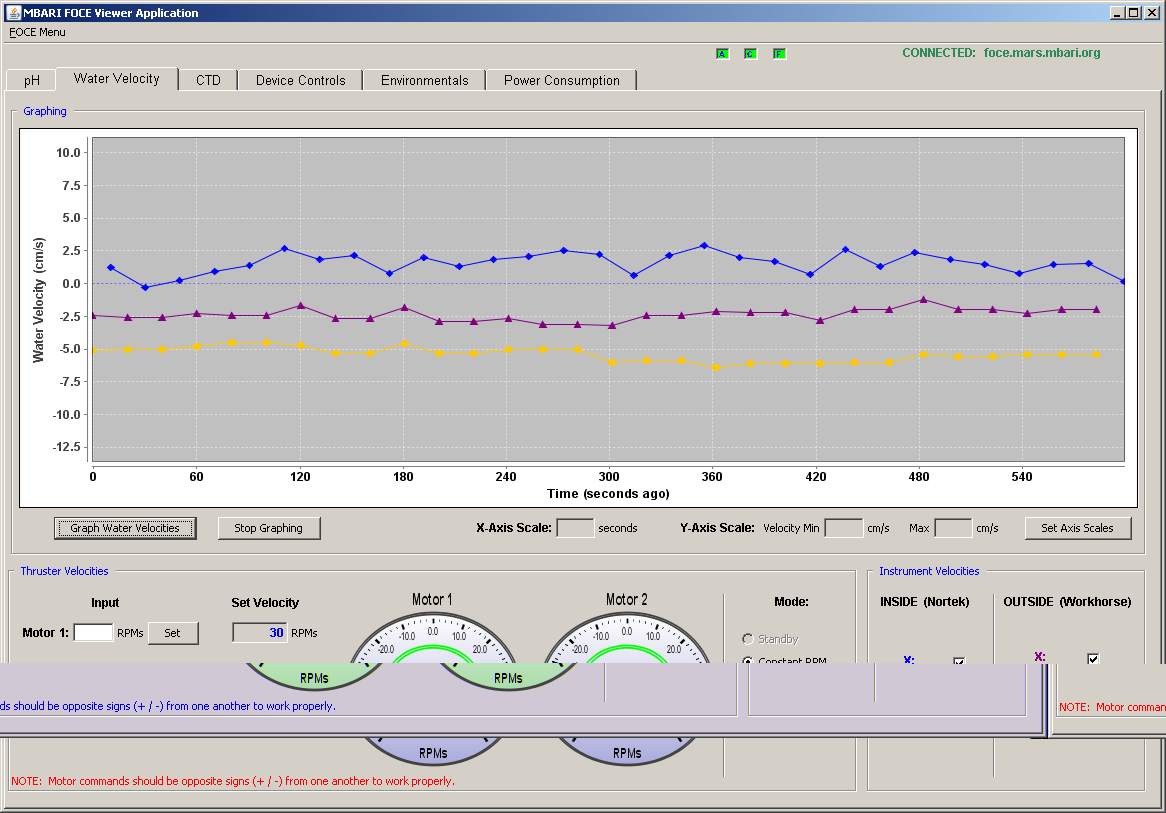Toggle the OUTSIDE Workhorse X checkbox
The width and height of the screenshot is (1166, 813).
(x=1093, y=658)
